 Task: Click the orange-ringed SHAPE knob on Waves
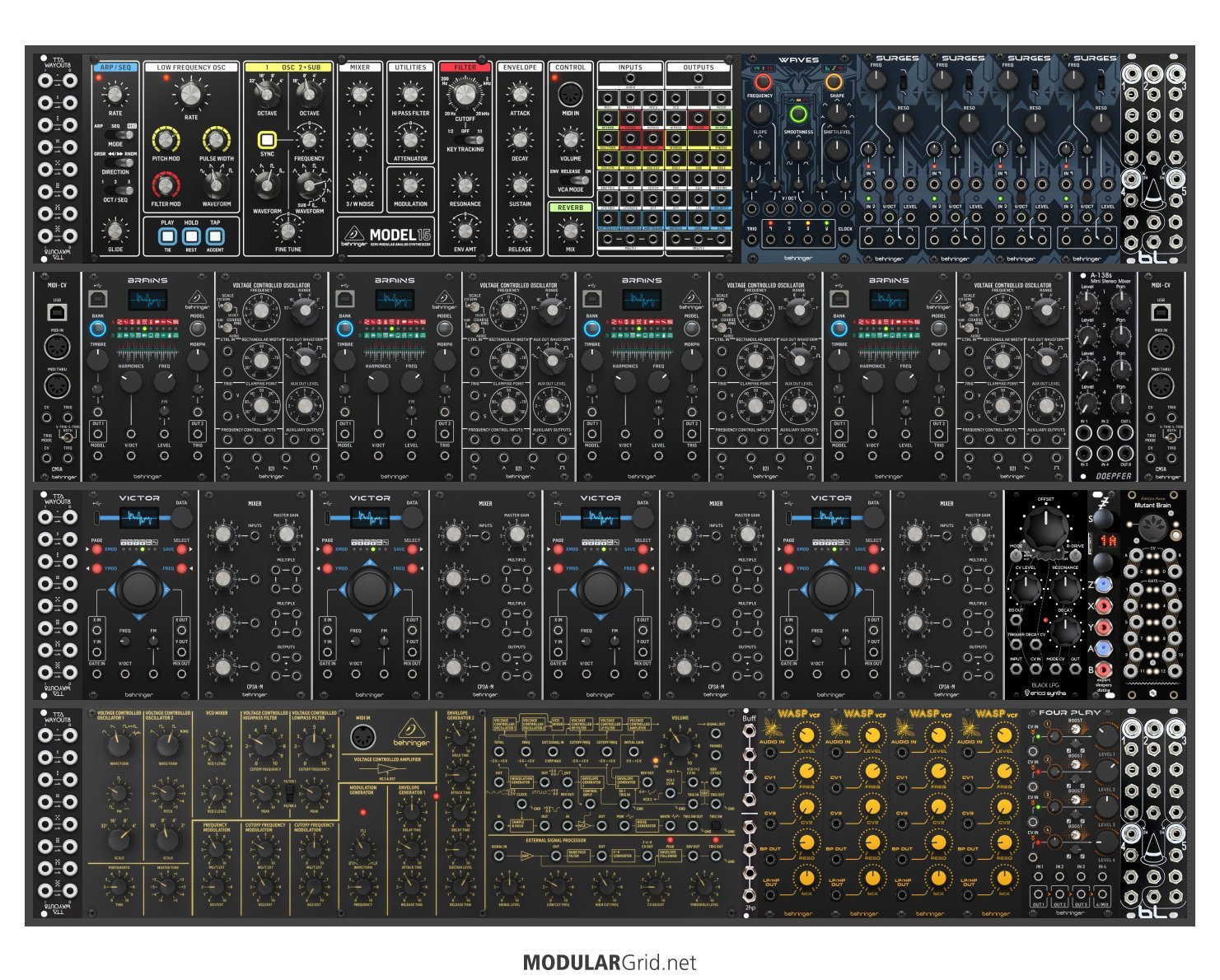834,82
